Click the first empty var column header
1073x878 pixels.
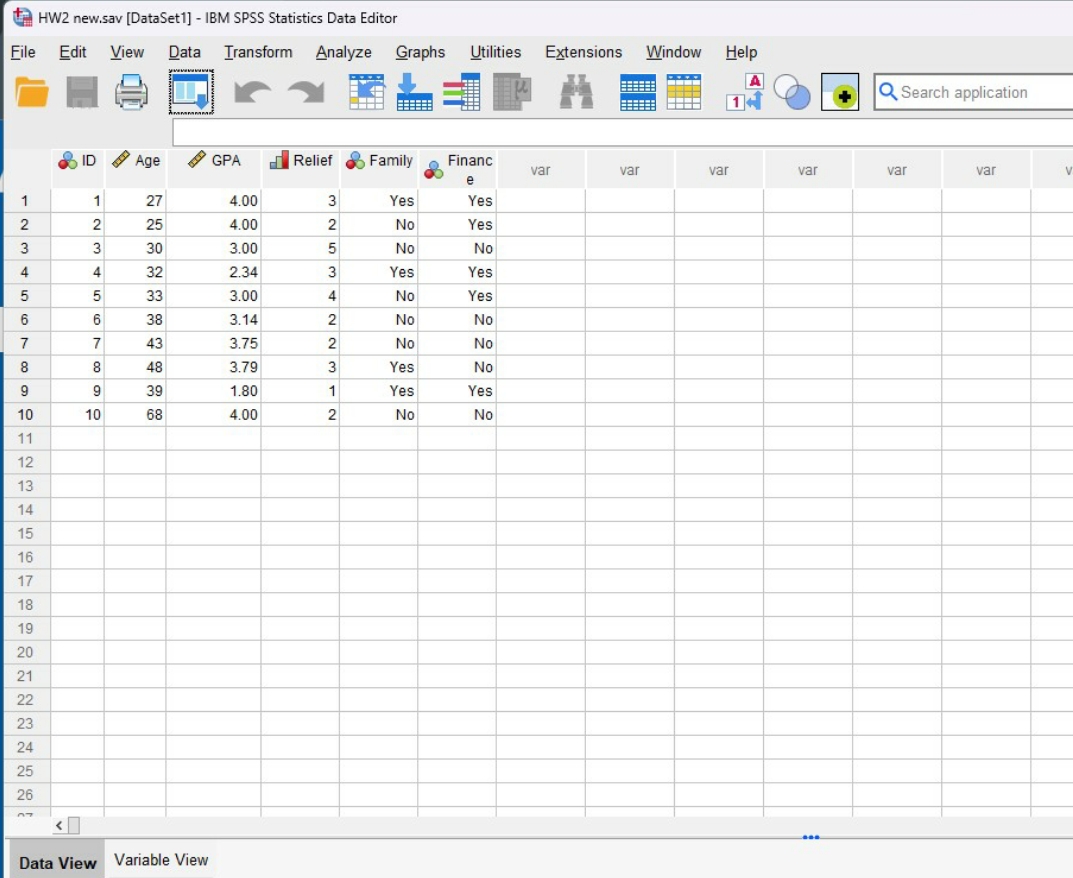(x=541, y=170)
